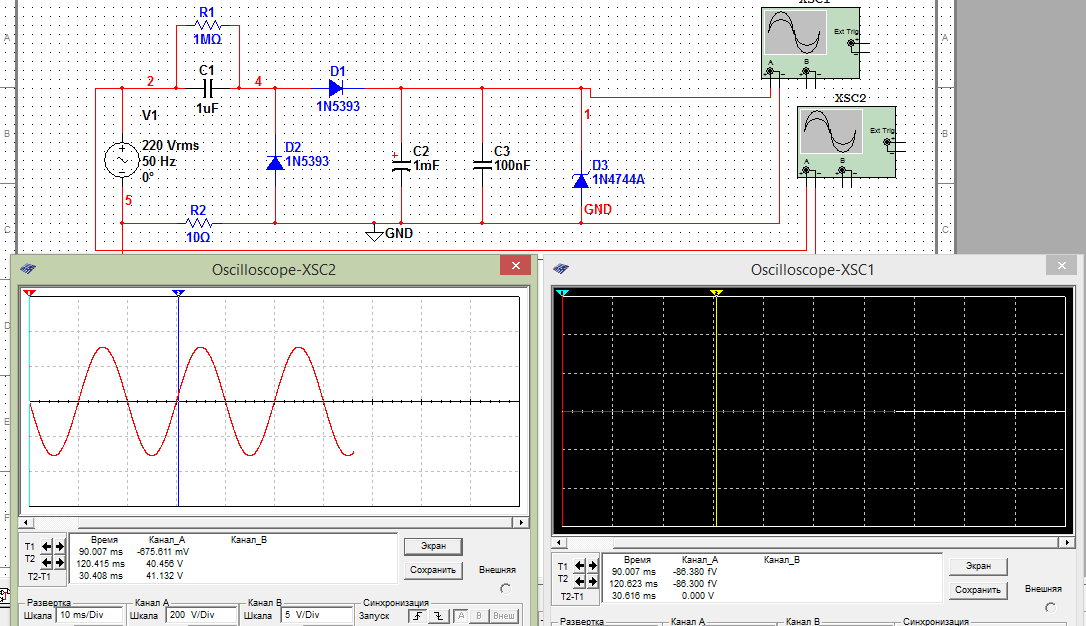
Task: Select the V1 AC voltage source symbol
Action: tap(122, 160)
